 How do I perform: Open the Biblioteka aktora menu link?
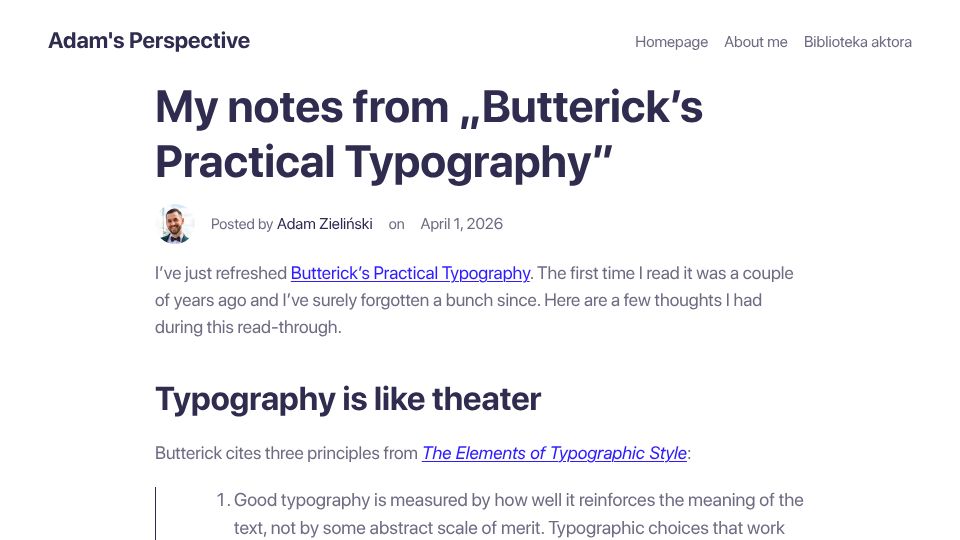857,42
